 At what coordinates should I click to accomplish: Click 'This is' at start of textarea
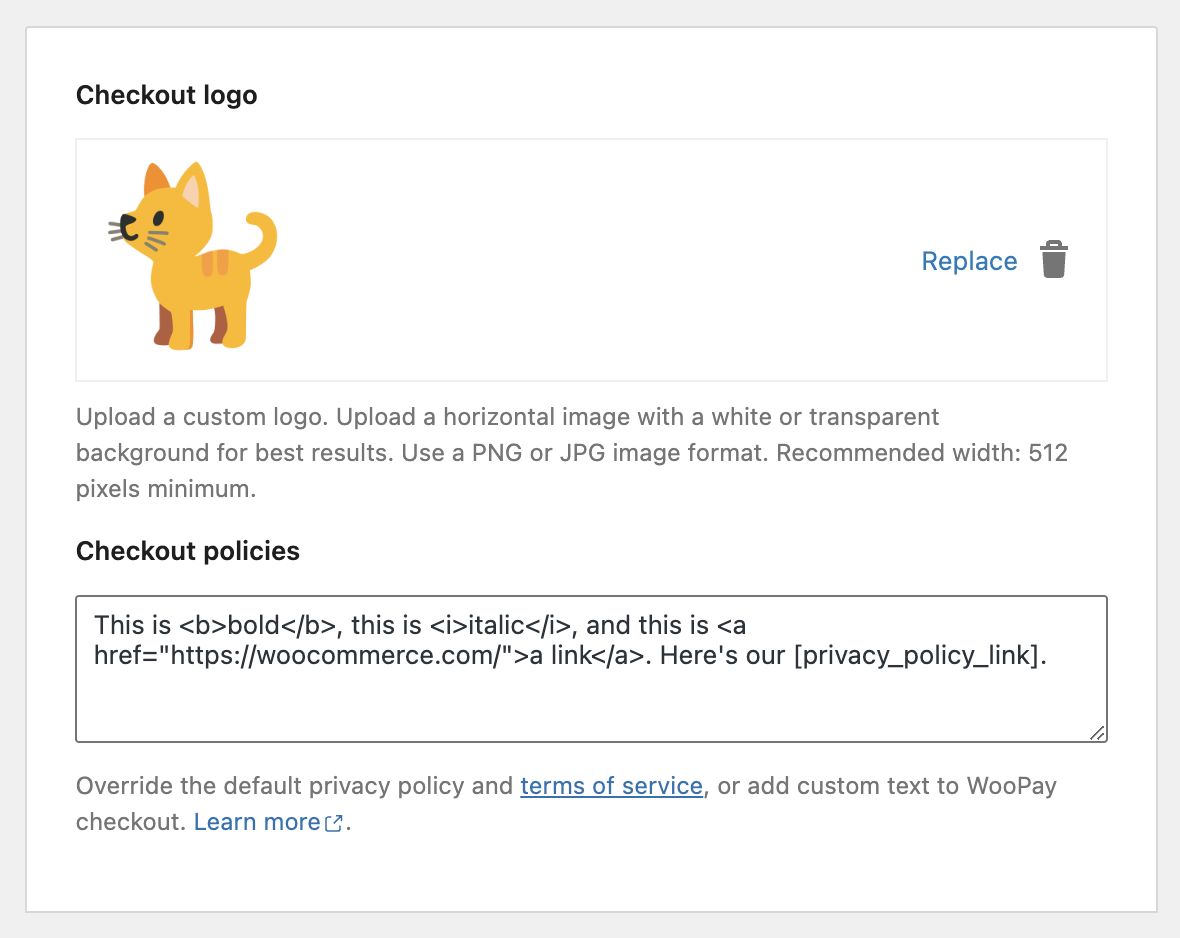point(132,626)
